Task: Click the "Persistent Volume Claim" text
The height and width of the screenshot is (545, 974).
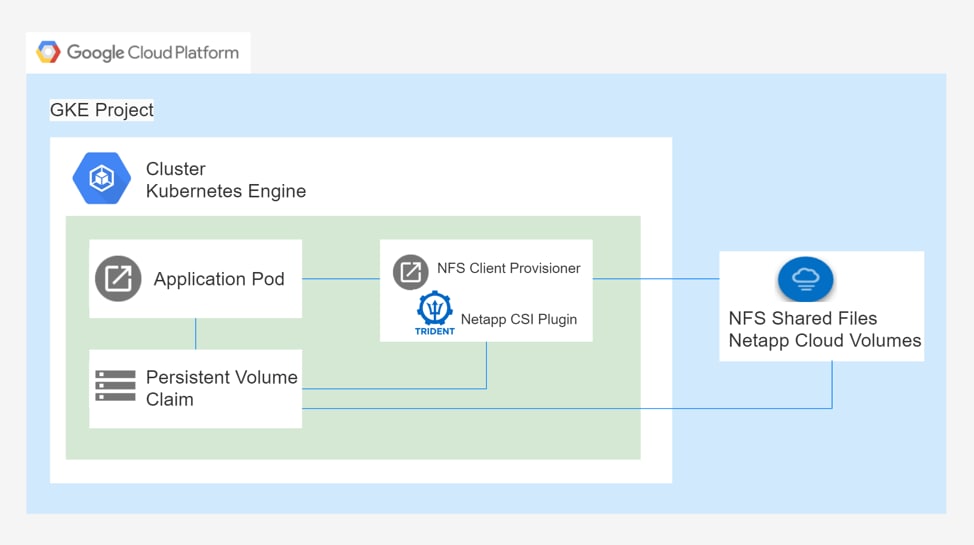Action: [221, 388]
